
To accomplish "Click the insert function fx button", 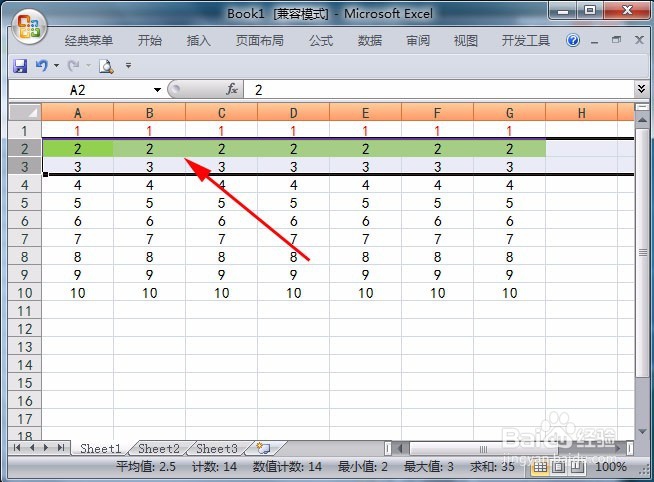I will click(x=232, y=89).
